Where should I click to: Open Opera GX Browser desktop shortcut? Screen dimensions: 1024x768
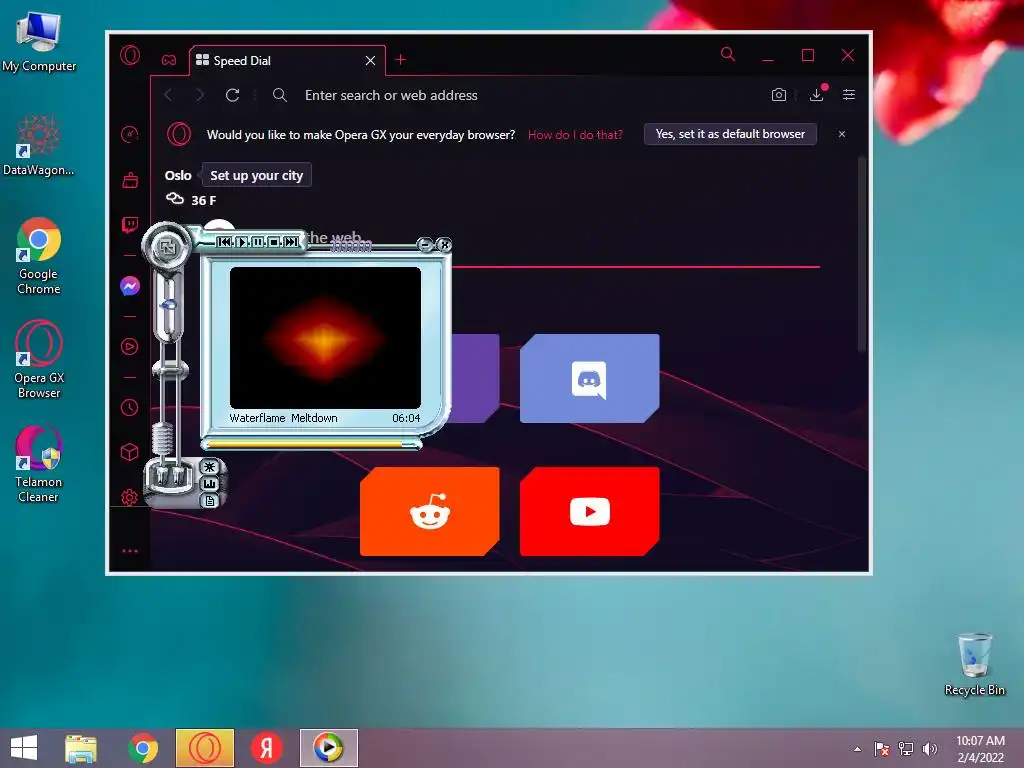(39, 359)
